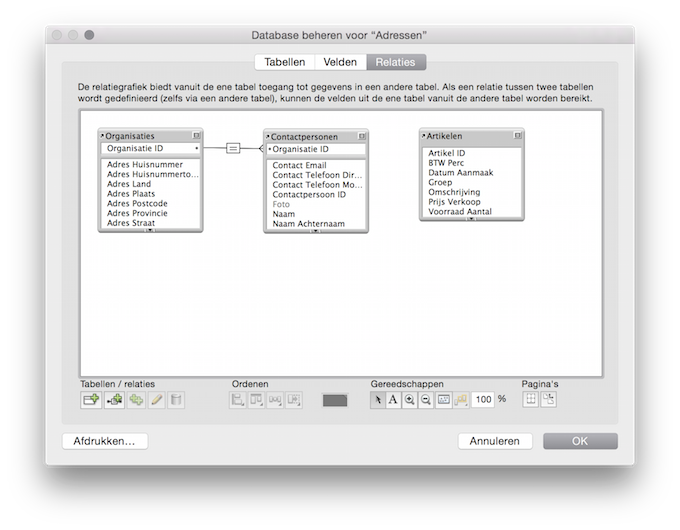Select the zoom in magnifier tool
680x530 pixels.
[409, 399]
